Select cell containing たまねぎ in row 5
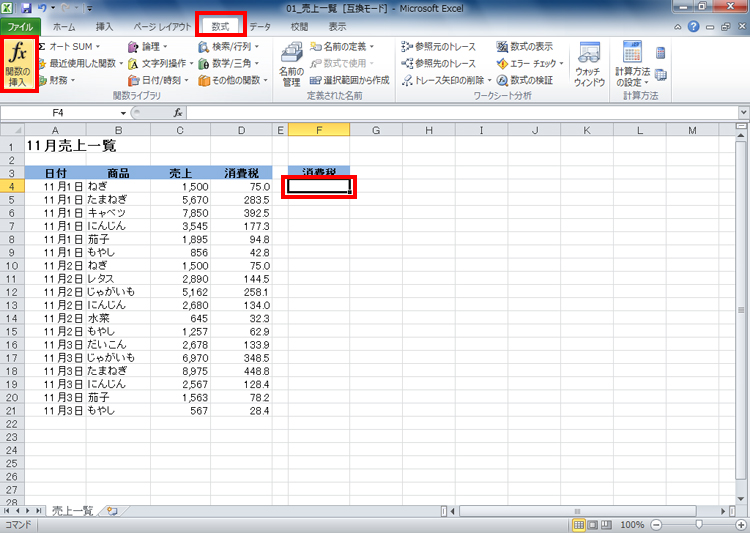Screen dimensions: 750x533 (118, 200)
